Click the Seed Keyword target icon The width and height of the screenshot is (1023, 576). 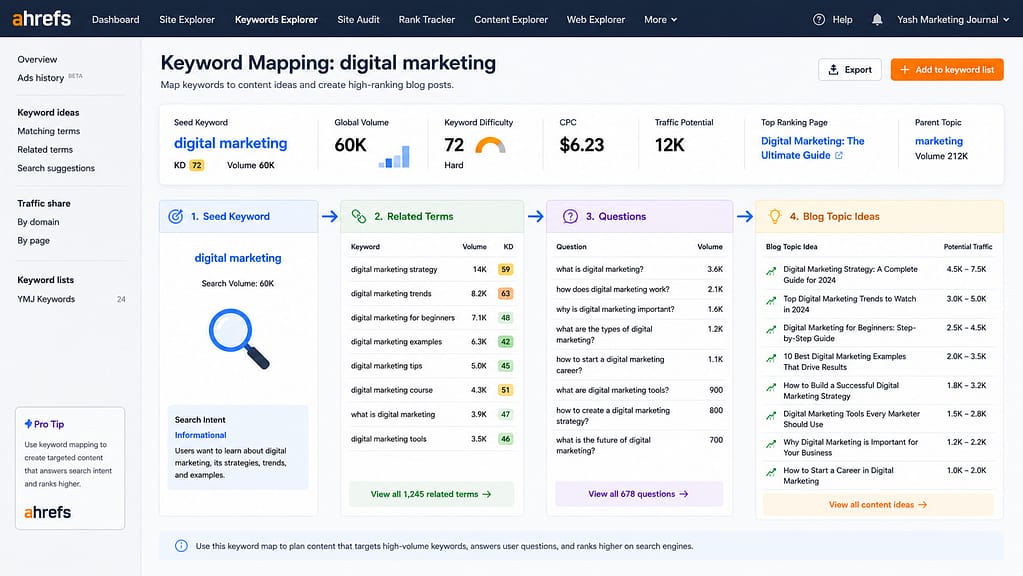[176, 217]
